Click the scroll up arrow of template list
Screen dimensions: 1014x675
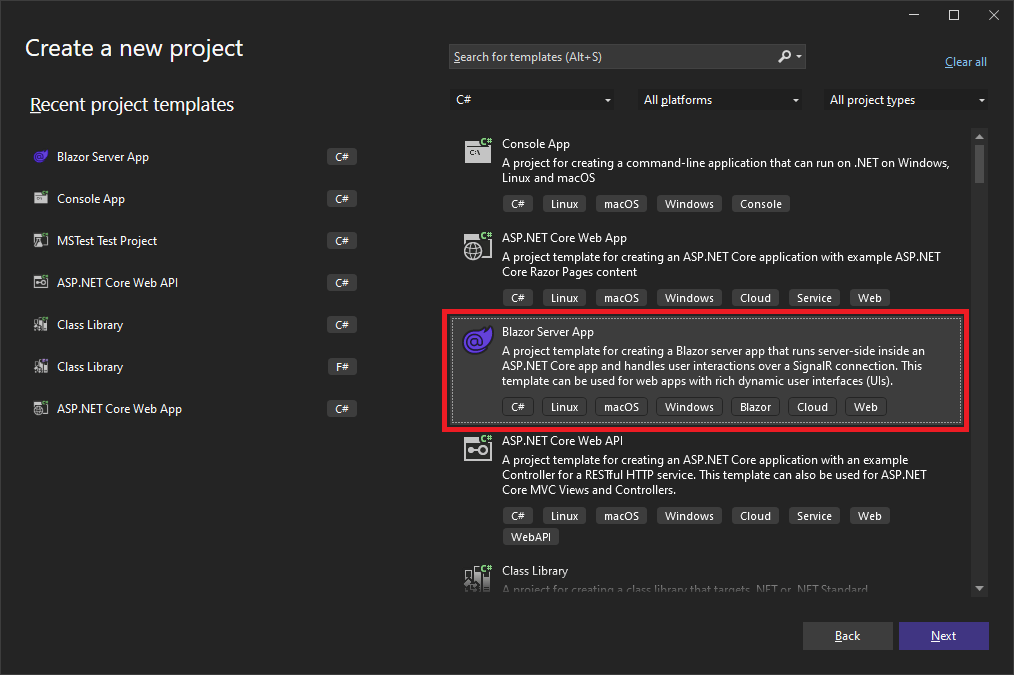pos(979,136)
